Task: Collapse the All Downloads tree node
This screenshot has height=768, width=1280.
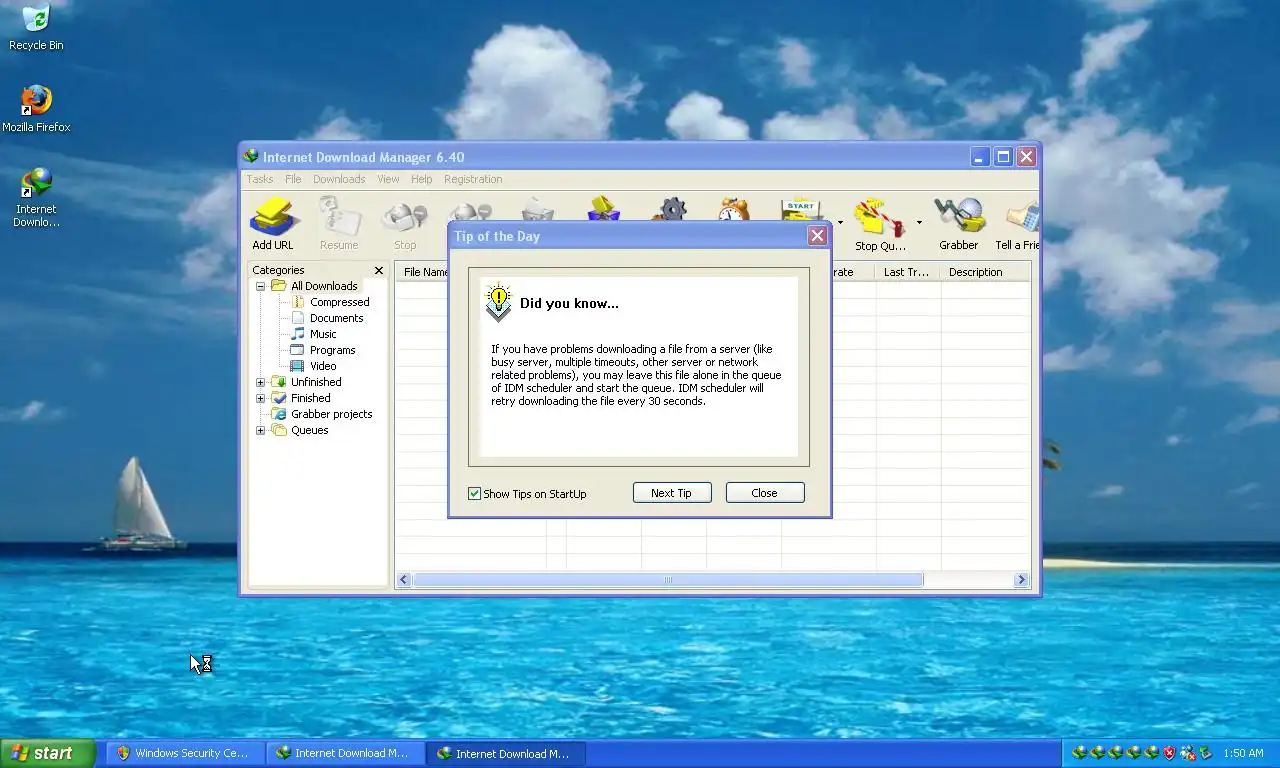Action: [x=261, y=286]
